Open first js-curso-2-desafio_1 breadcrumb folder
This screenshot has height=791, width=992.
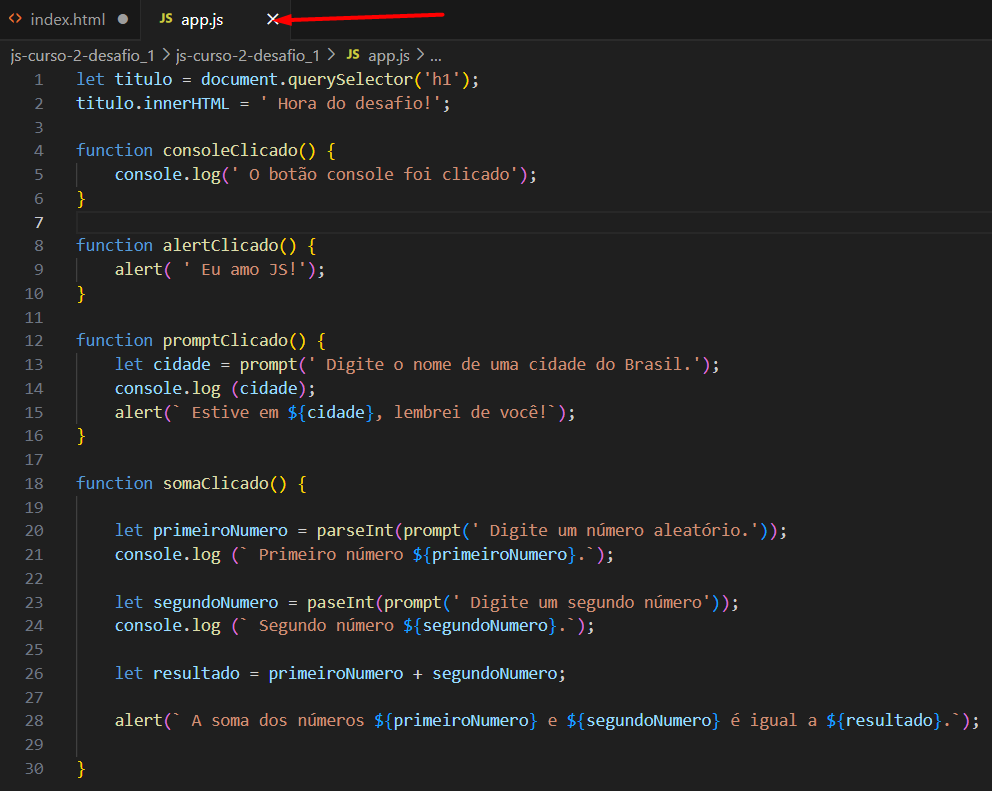(82, 56)
